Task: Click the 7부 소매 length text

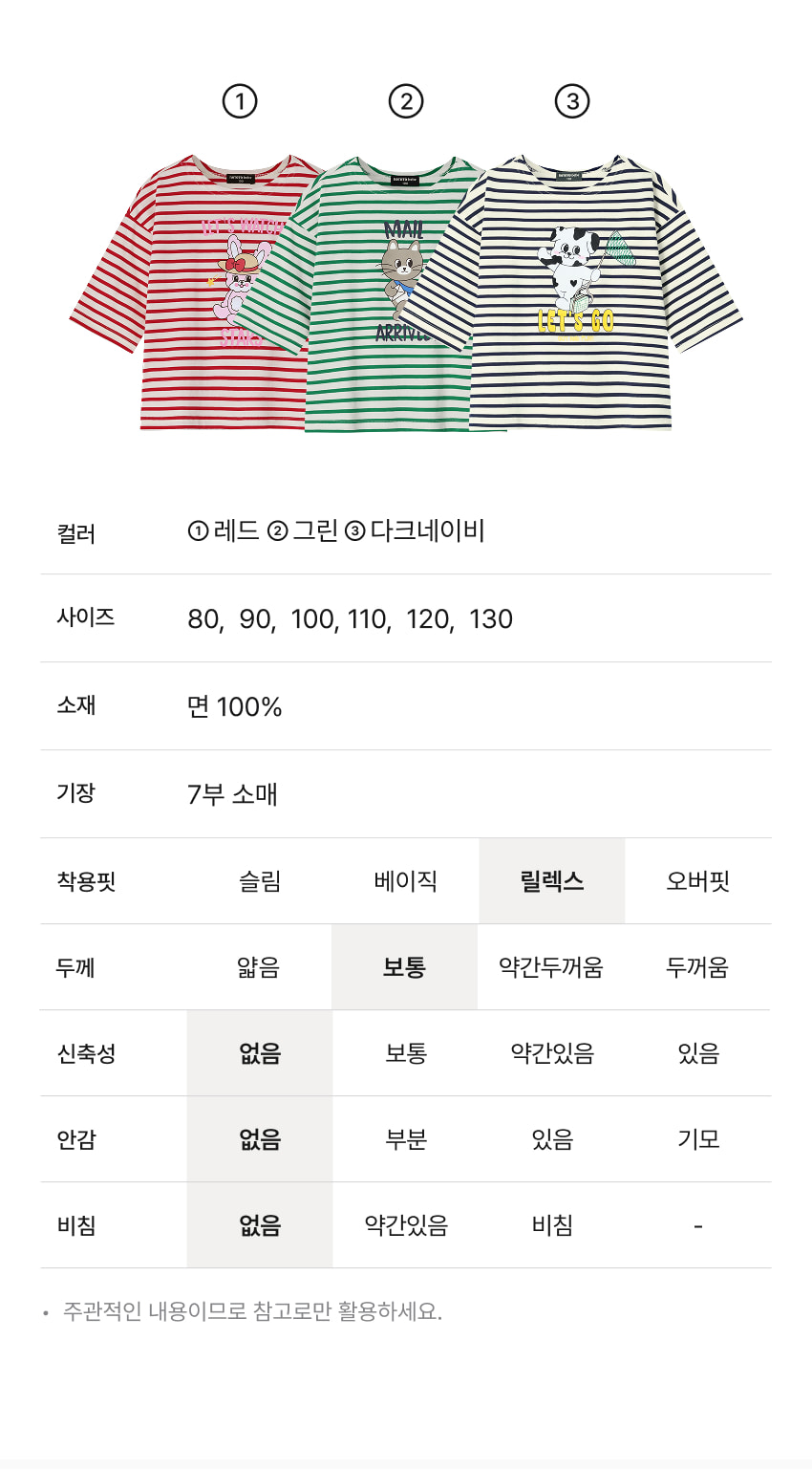Action: point(232,794)
